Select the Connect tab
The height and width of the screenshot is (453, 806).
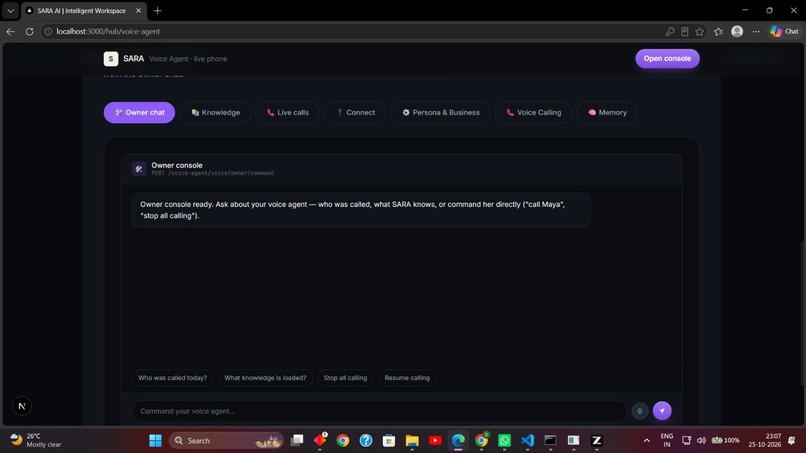[x=355, y=113]
